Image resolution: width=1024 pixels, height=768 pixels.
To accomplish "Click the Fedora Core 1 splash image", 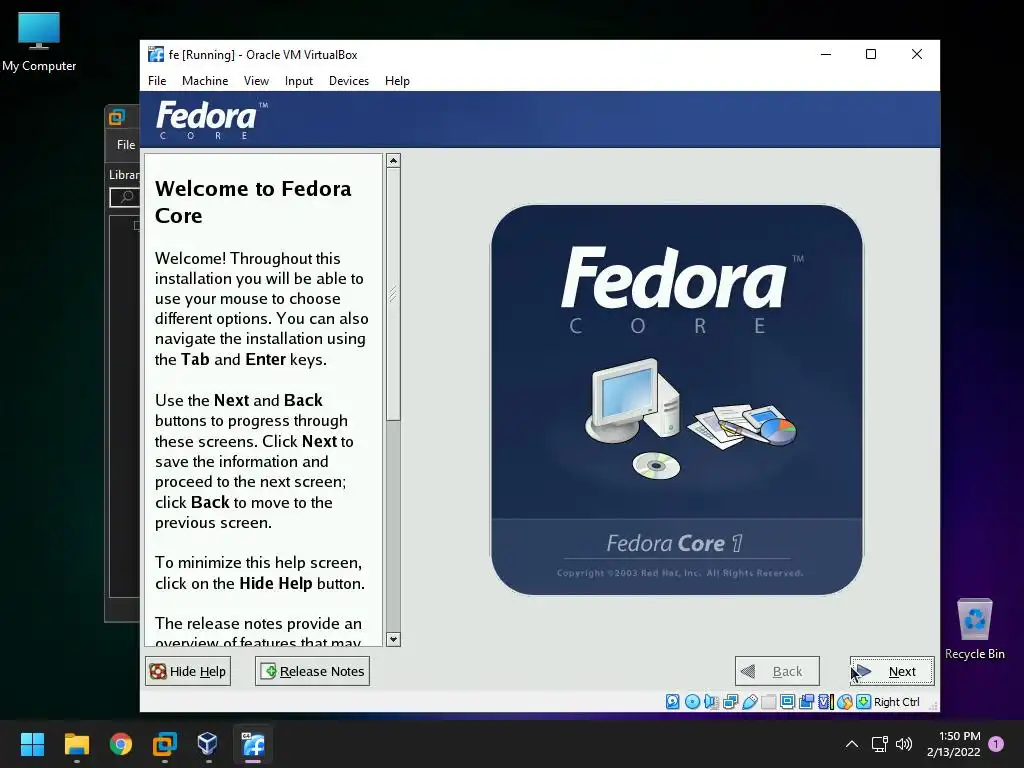I will (677, 400).
